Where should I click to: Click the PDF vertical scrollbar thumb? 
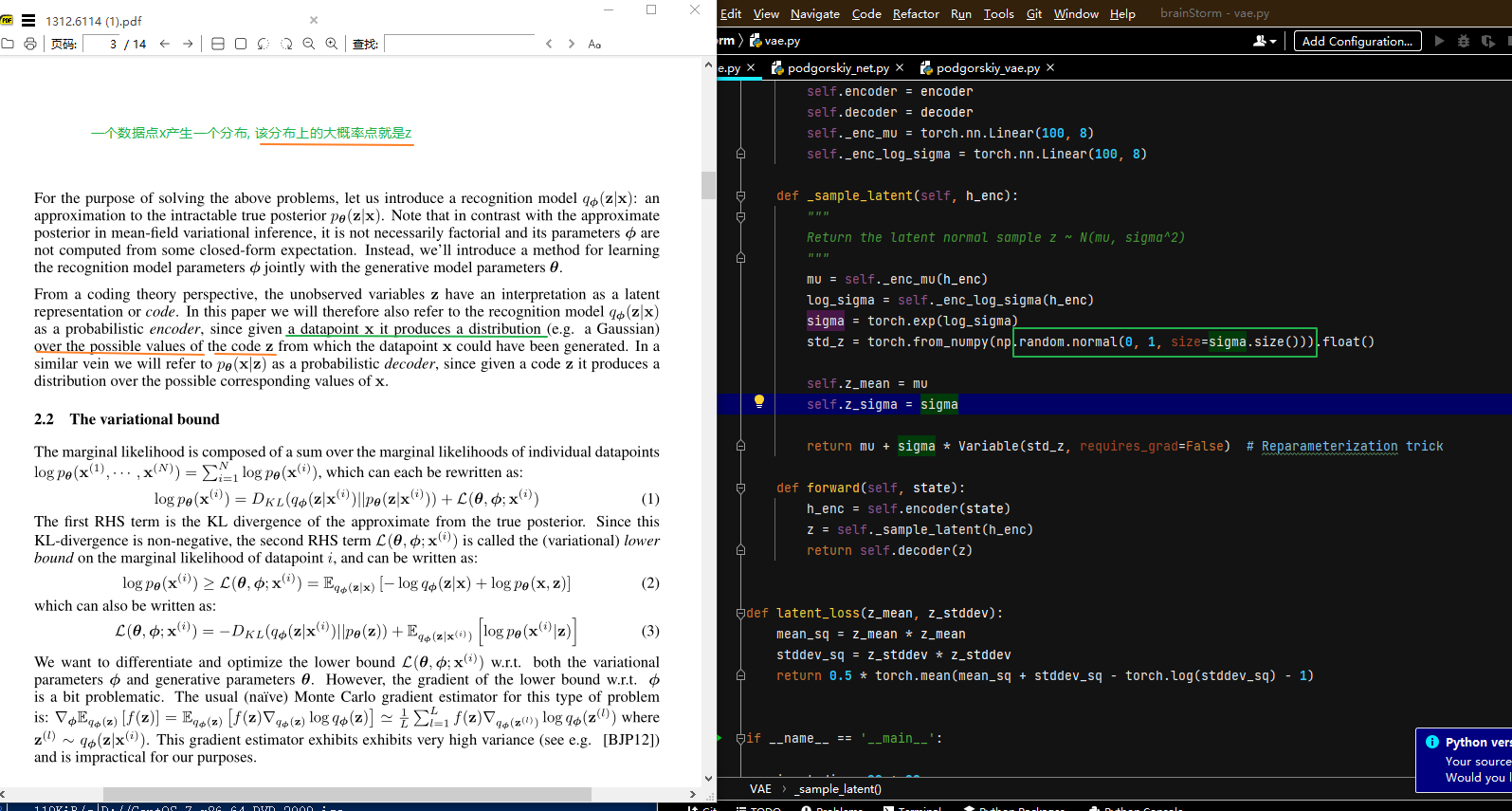pyautogui.click(x=708, y=185)
